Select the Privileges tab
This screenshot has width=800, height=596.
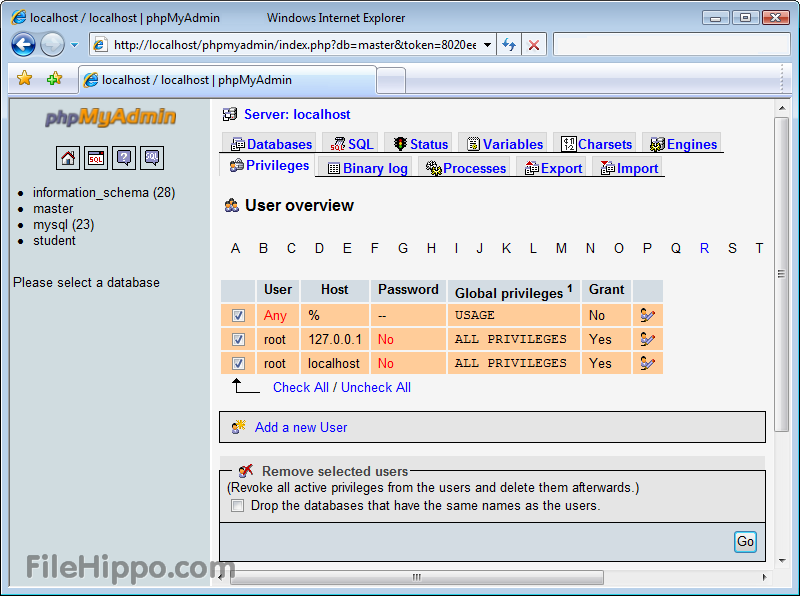click(269, 165)
